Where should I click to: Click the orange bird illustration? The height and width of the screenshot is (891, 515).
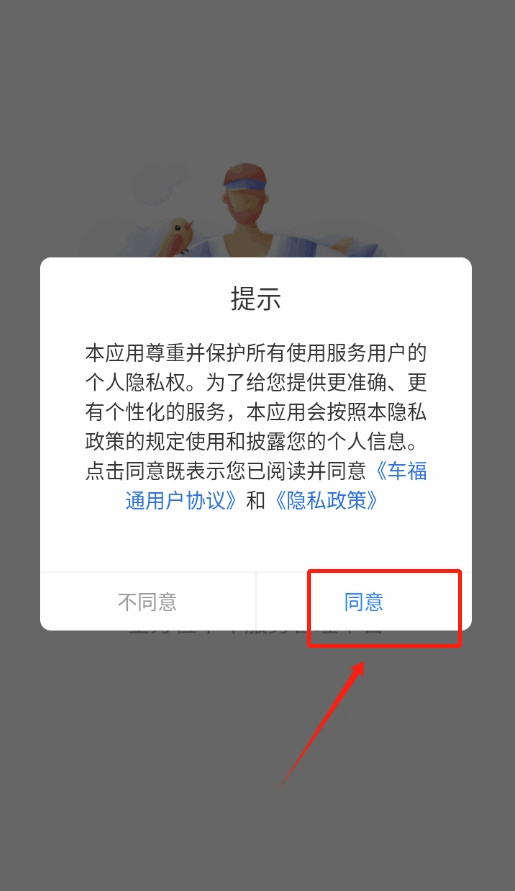[x=176, y=236]
